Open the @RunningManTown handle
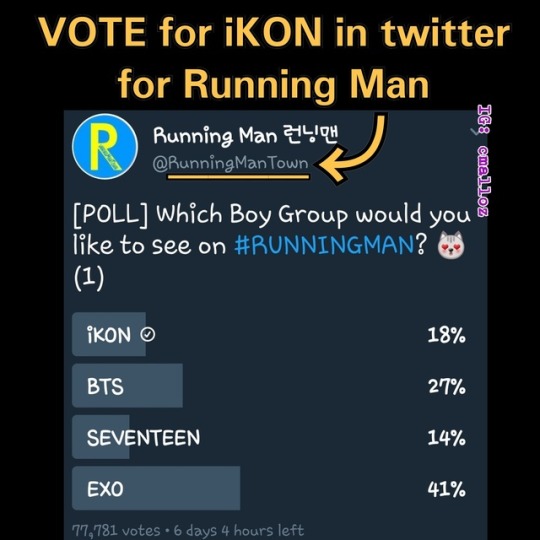 tap(230, 163)
